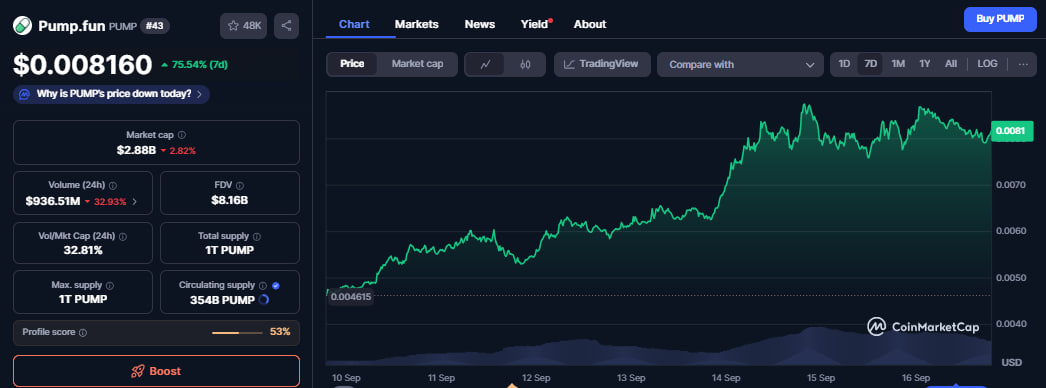Viewport: 1046px width, 388px height.
Task: Open Profile score info icon
Action: pos(83,332)
